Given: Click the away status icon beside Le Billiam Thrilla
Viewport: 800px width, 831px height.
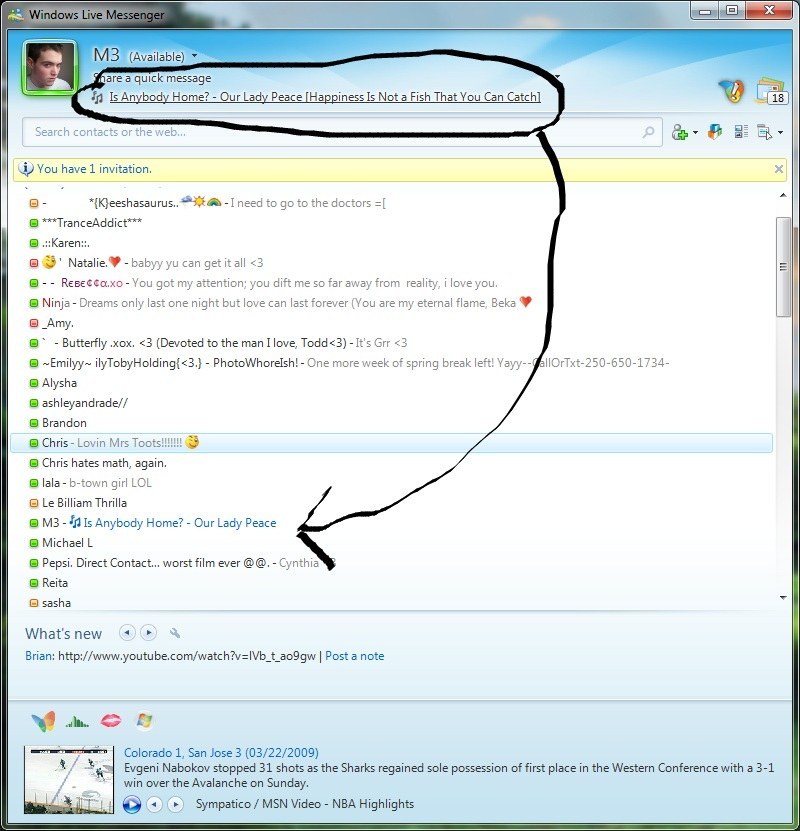Looking at the screenshot, I should pos(34,503).
